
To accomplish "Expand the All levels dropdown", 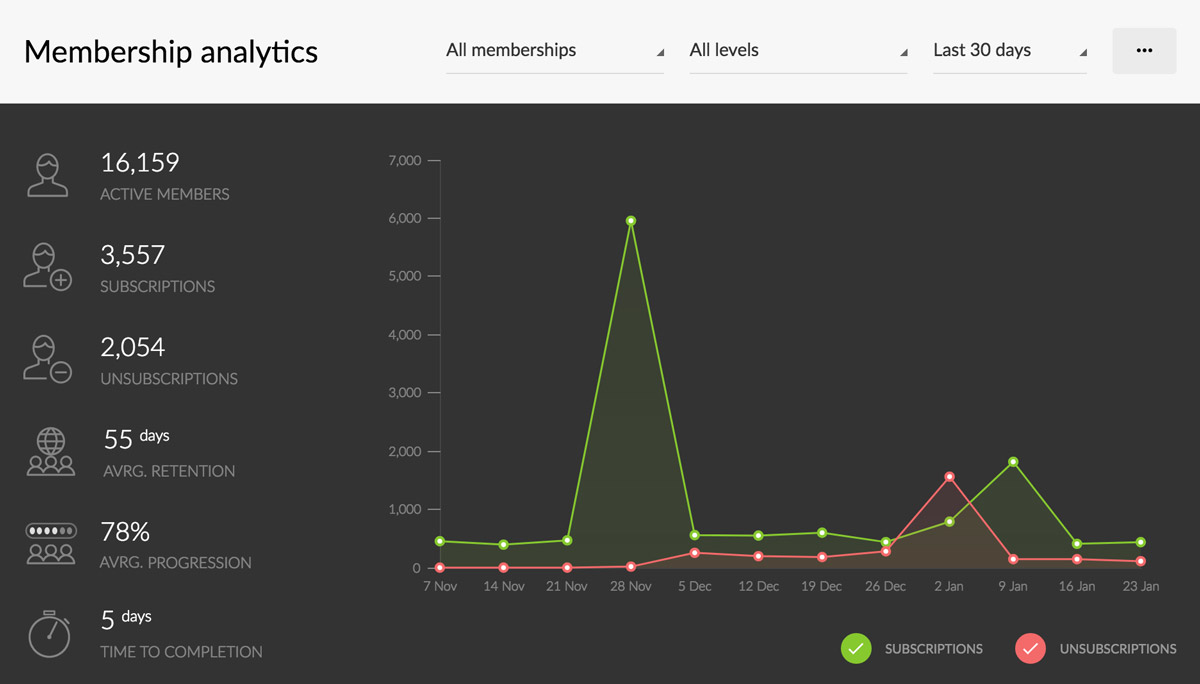I will (x=797, y=51).
